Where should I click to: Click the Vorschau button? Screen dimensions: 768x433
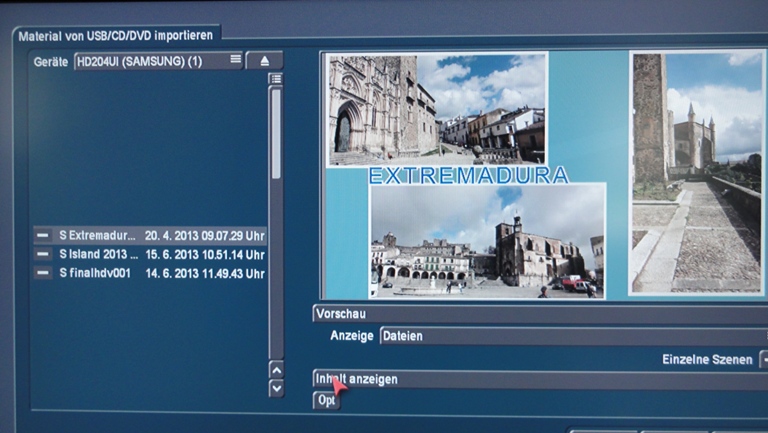click(540, 314)
